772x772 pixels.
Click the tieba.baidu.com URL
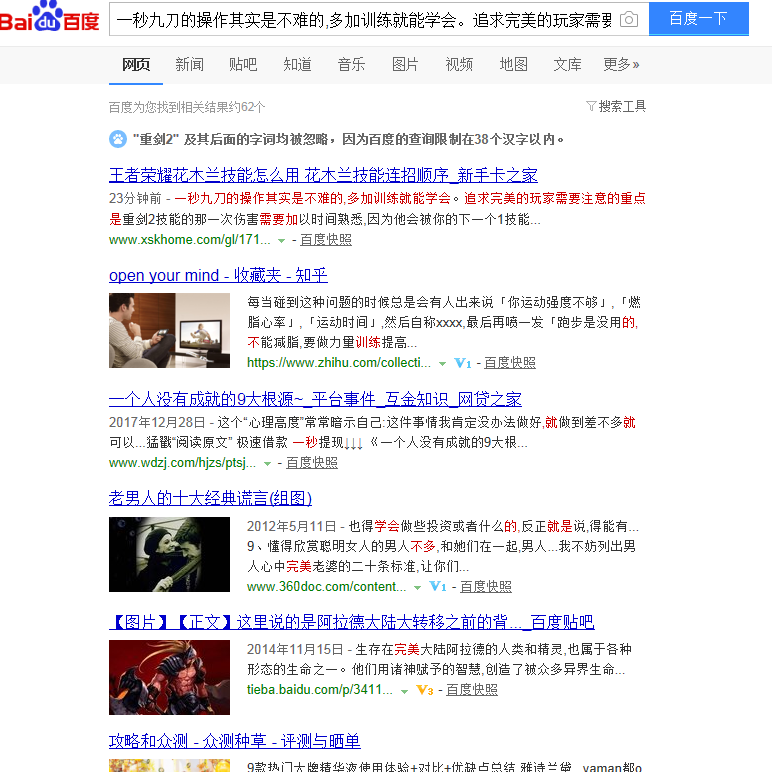click(x=320, y=690)
